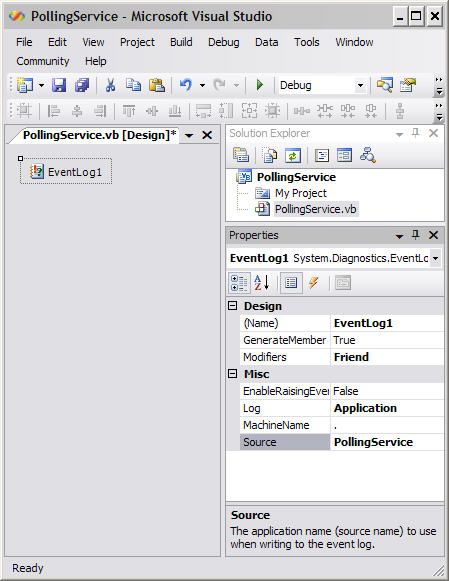
Task: Click the Save floppy disk icon
Action: [59, 85]
